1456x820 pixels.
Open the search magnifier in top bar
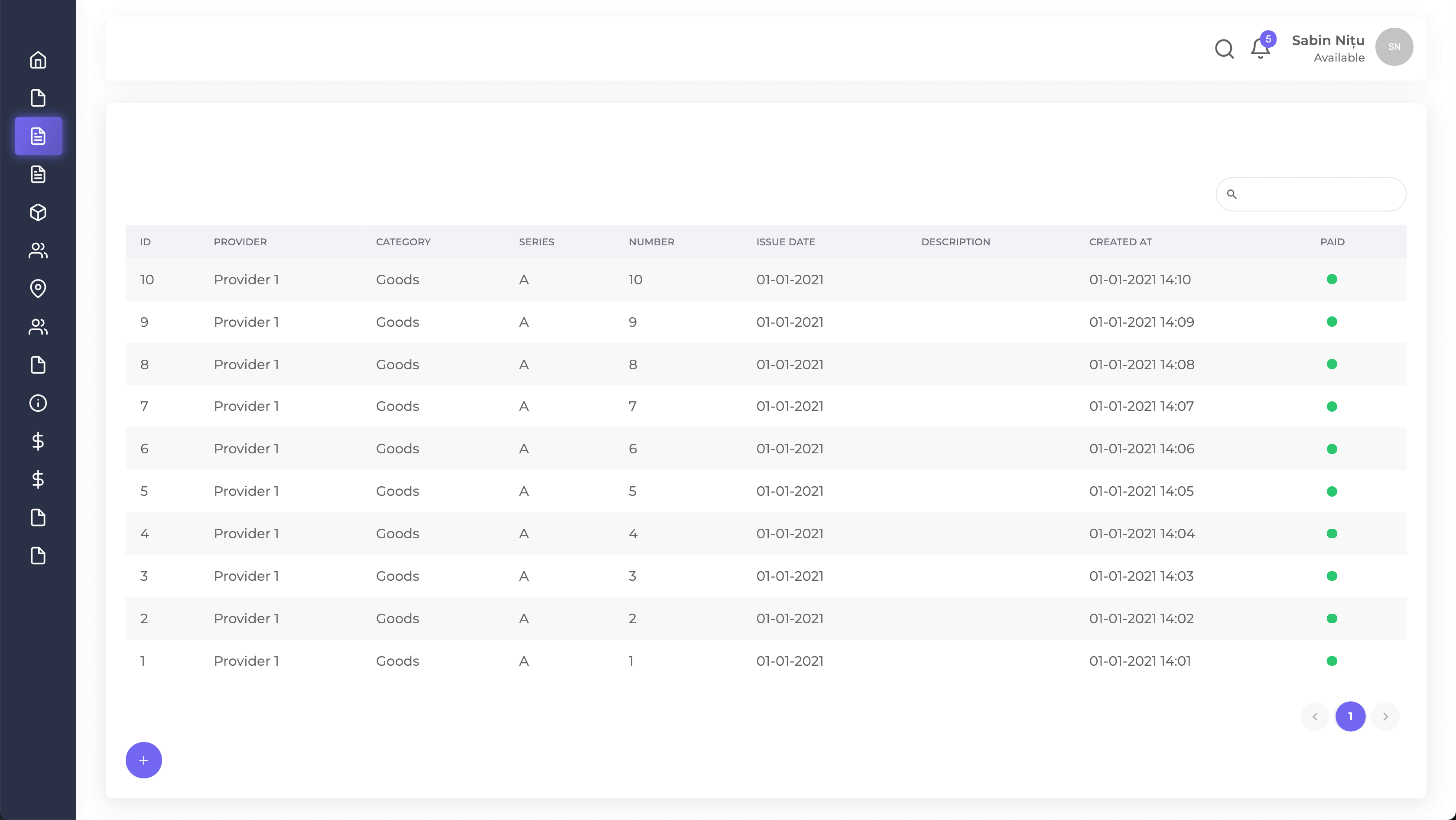pos(1224,49)
